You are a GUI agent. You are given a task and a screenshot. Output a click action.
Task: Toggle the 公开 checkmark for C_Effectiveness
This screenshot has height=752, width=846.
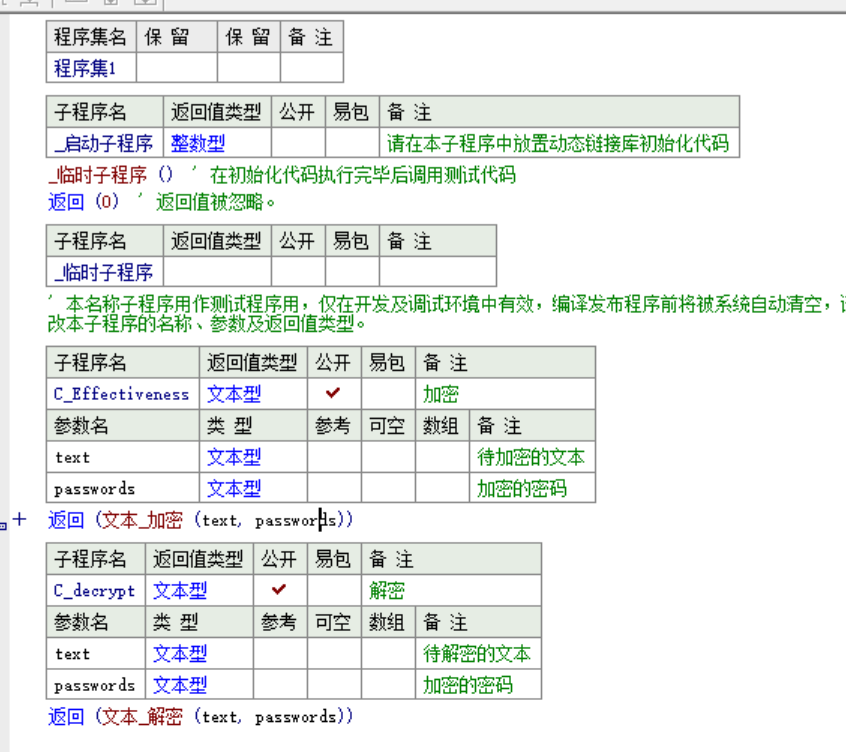[333, 393]
